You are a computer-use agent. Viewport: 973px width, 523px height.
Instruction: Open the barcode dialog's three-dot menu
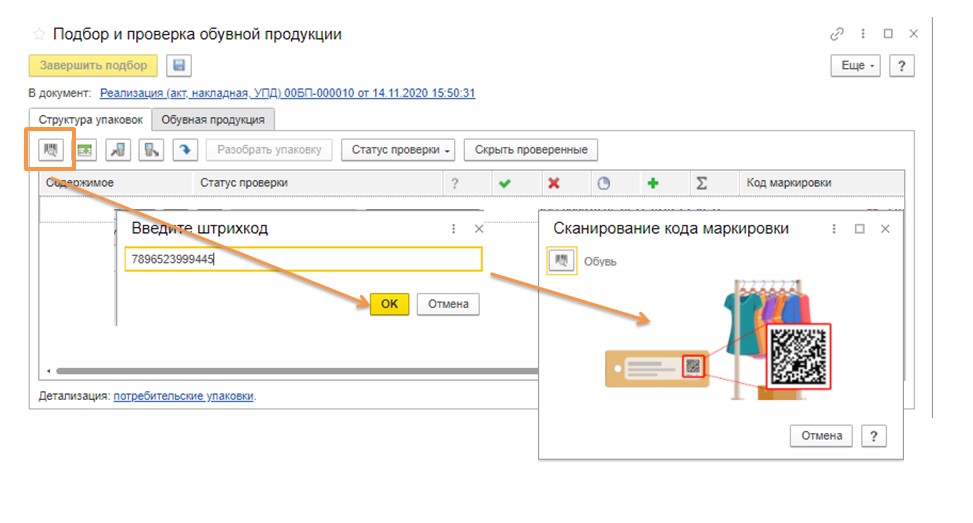453,229
